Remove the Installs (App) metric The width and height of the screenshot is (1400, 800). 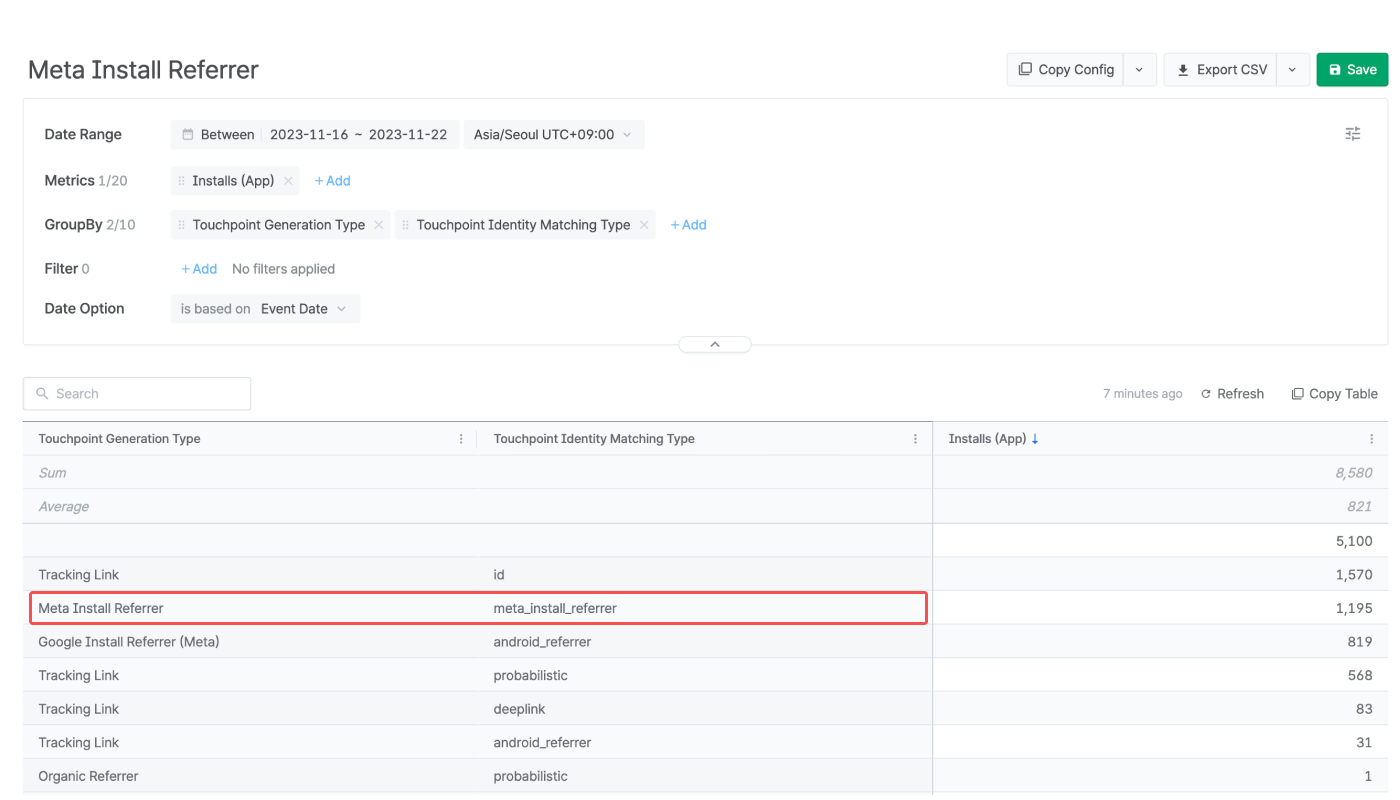coord(288,181)
